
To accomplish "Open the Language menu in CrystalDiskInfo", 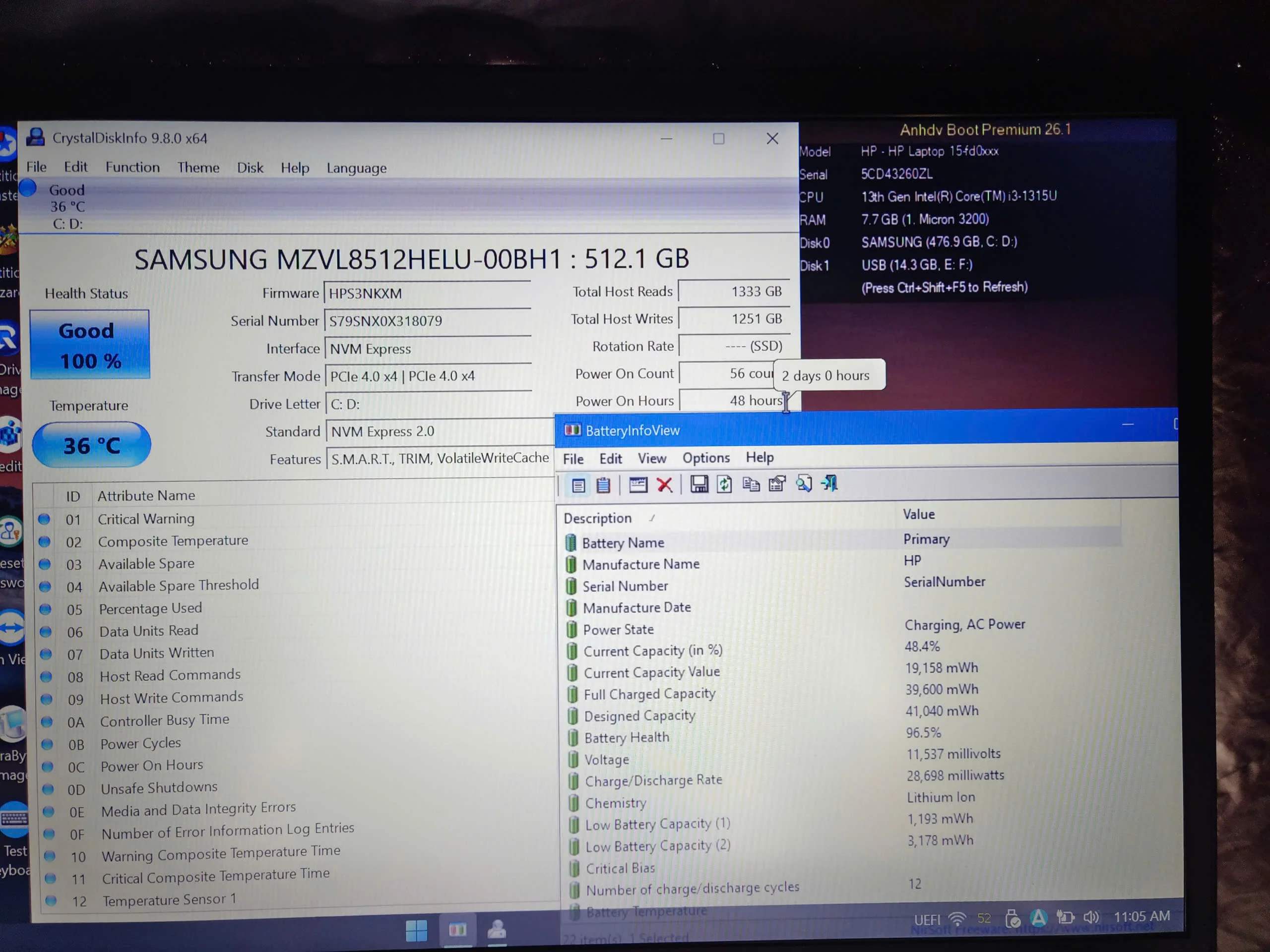I will click(357, 168).
